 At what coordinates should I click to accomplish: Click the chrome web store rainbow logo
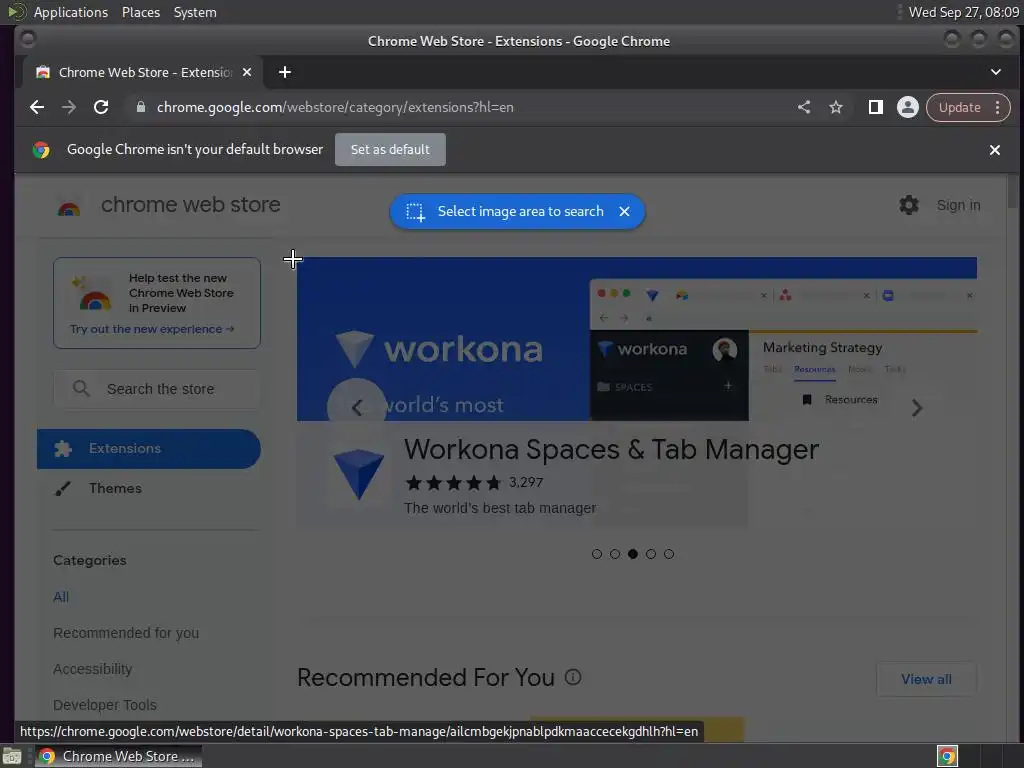(69, 208)
